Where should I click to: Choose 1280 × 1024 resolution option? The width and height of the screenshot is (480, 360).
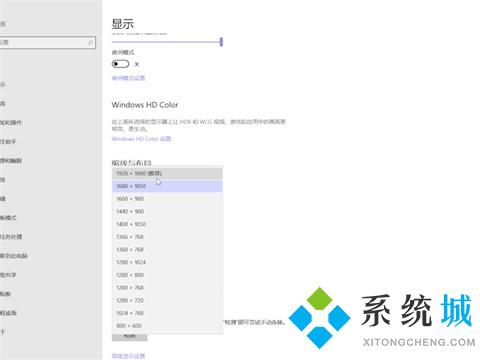pyautogui.click(x=167, y=262)
